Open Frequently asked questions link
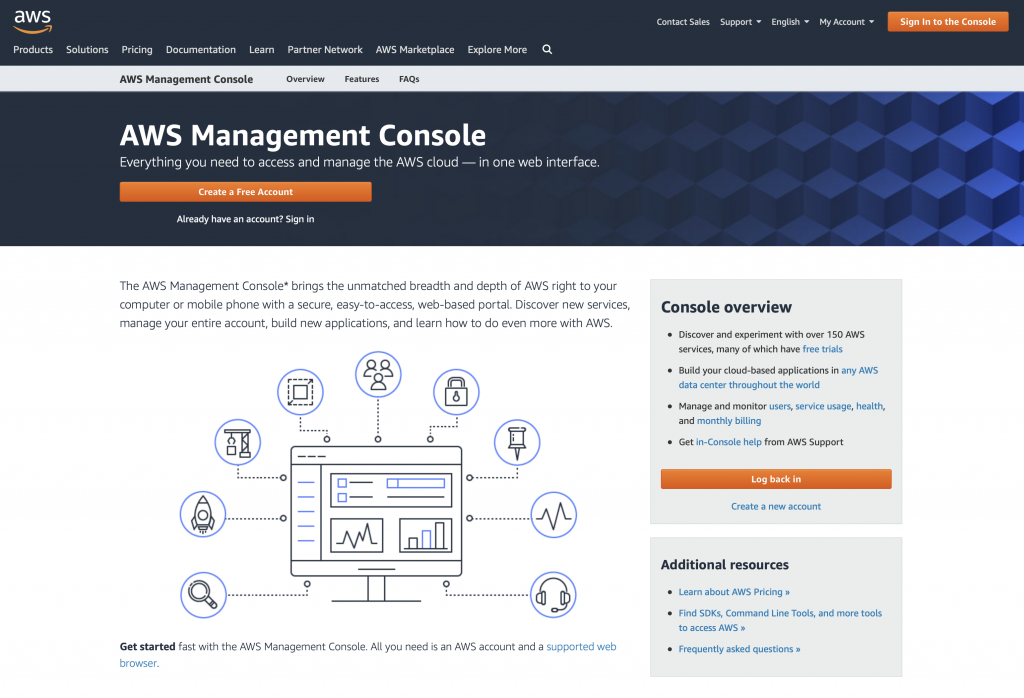The height and width of the screenshot is (698, 1024). [739, 649]
